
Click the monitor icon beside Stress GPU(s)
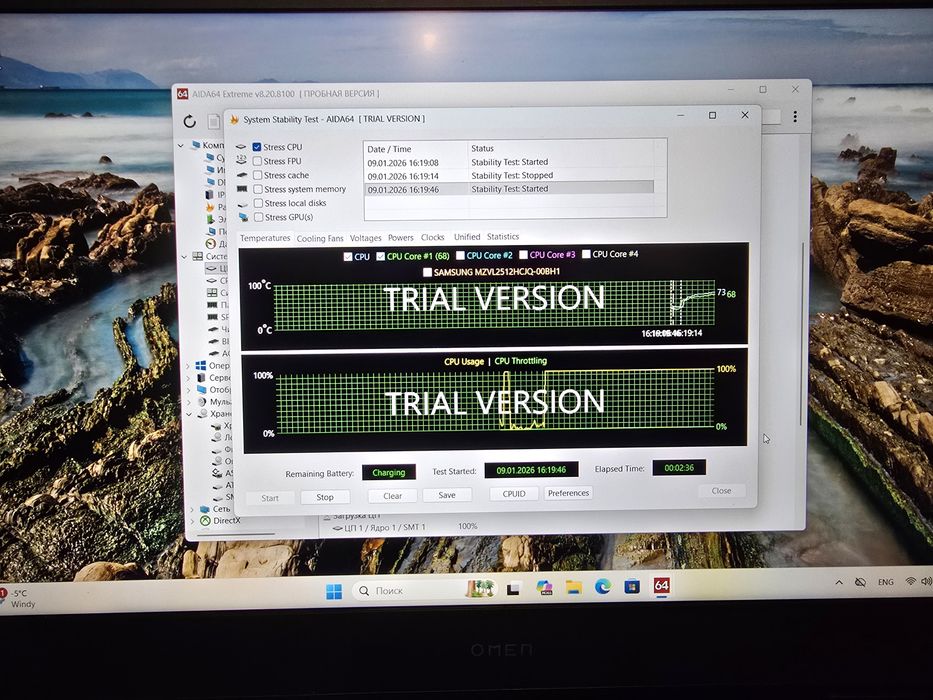[243, 217]
